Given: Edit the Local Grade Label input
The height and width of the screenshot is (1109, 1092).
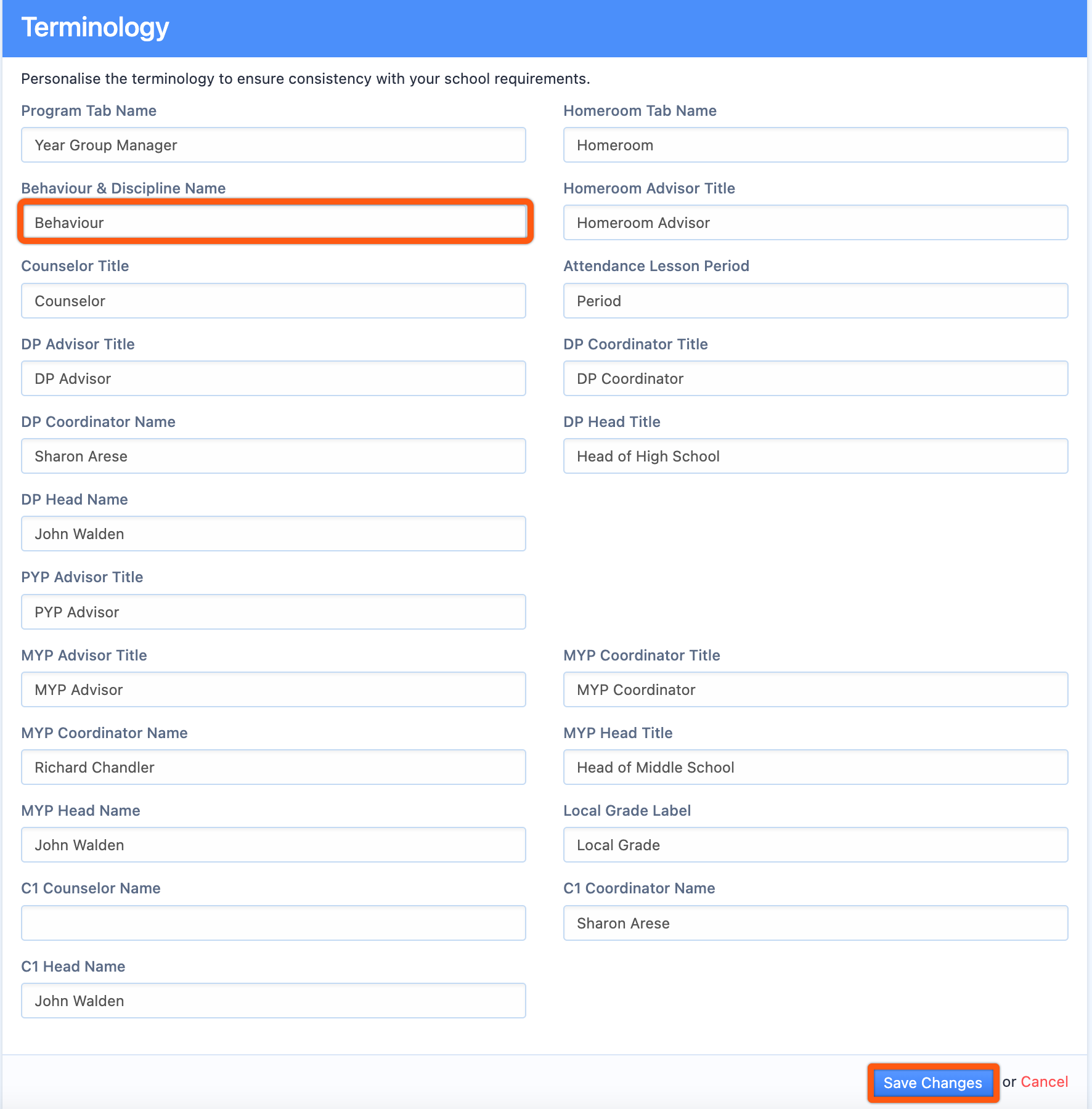Looking at the screenshot, I should pyautogui.click(x=815, y=845).
